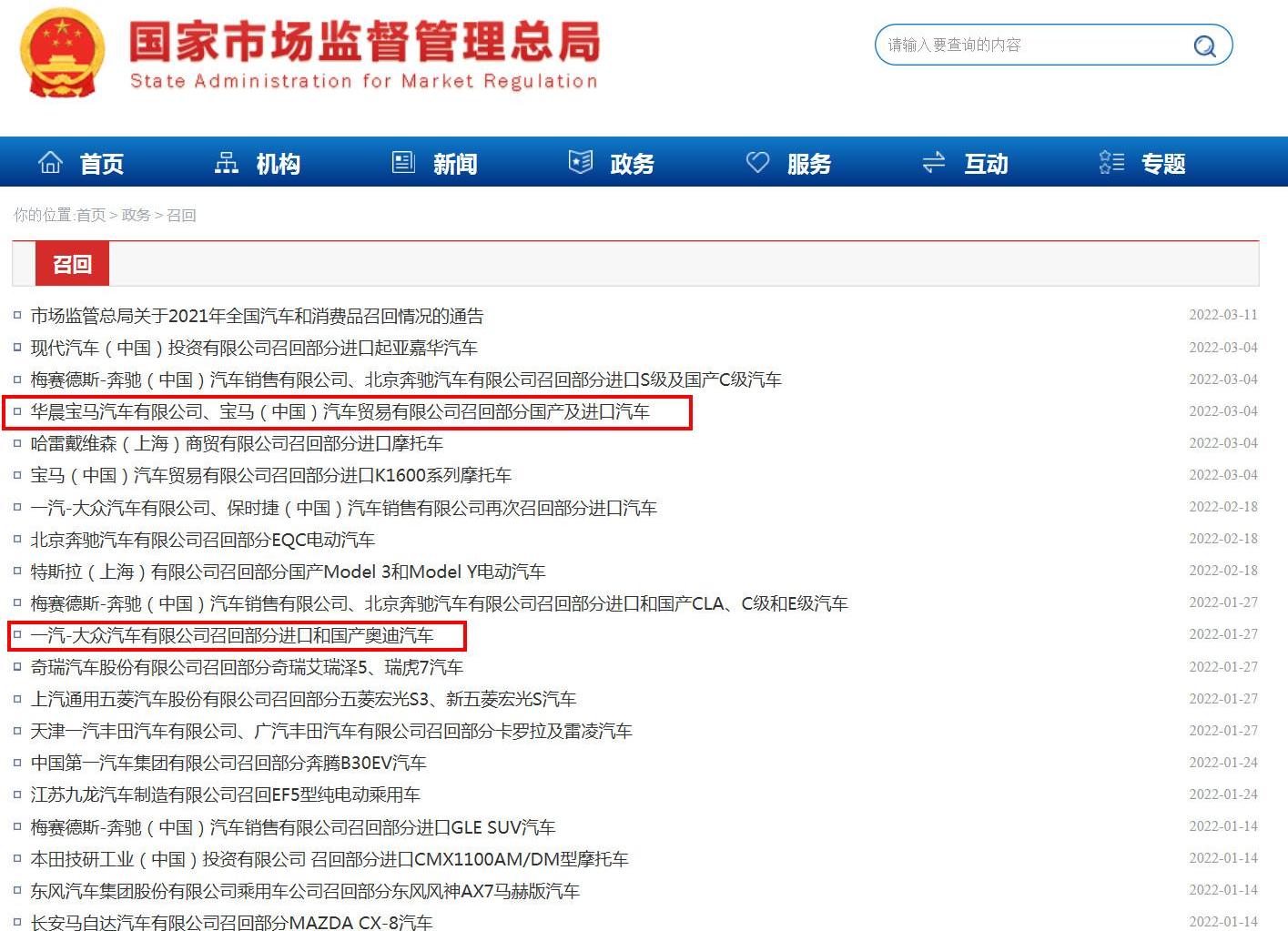Click the 2022-01-24 date on 奔腾B30EV row
The height and width of the screenshot is (931, 1288).
1223,763
